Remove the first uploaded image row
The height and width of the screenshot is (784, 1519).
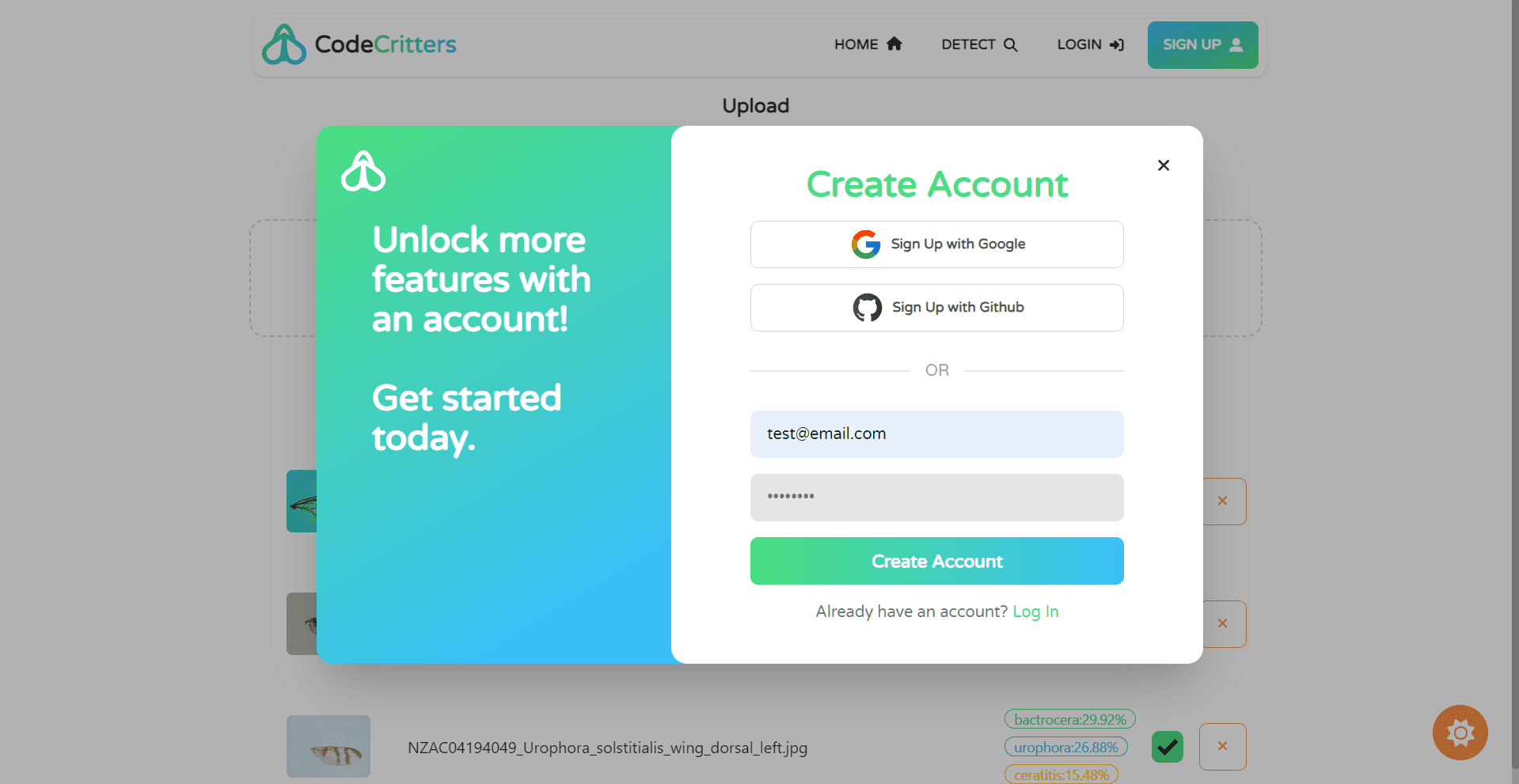[1224, 501]
